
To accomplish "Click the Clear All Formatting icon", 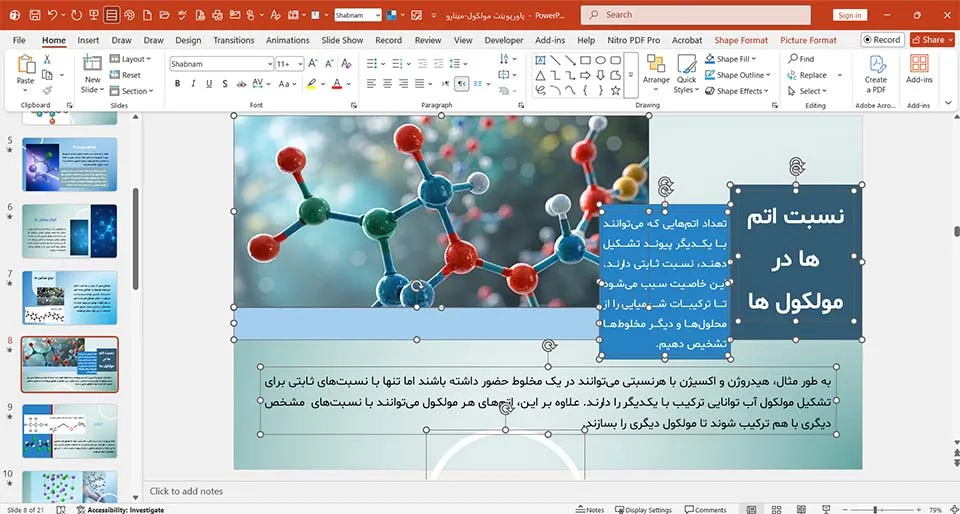I will 346,64.
